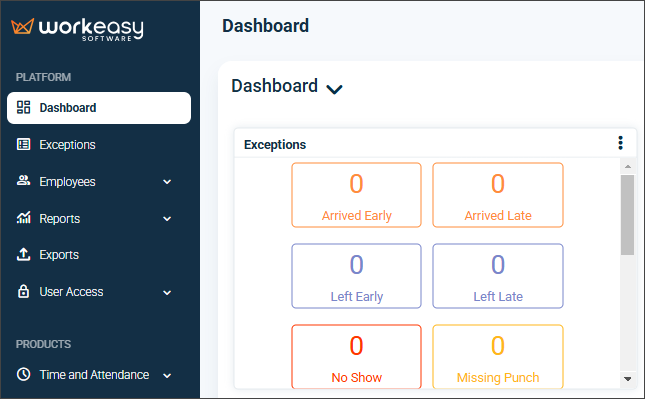Expand the Time and Attendance chevron
This screenshot has width=645, height=399.
167,376
